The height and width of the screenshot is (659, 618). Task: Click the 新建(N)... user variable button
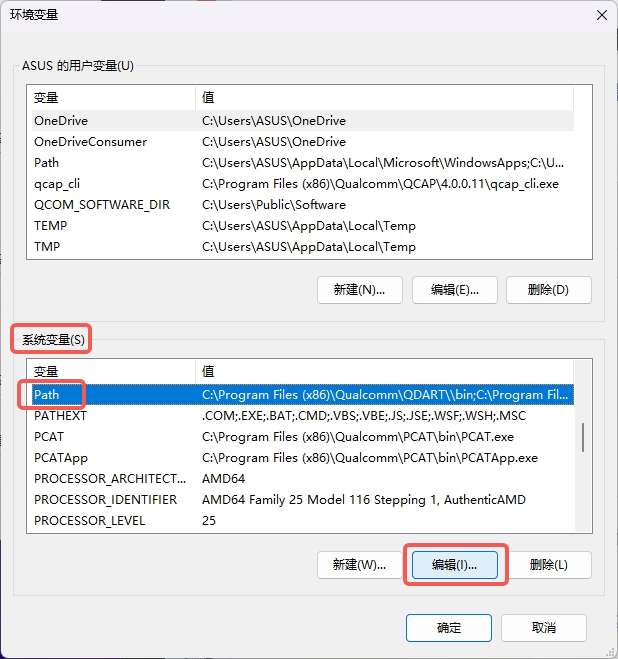359,290
